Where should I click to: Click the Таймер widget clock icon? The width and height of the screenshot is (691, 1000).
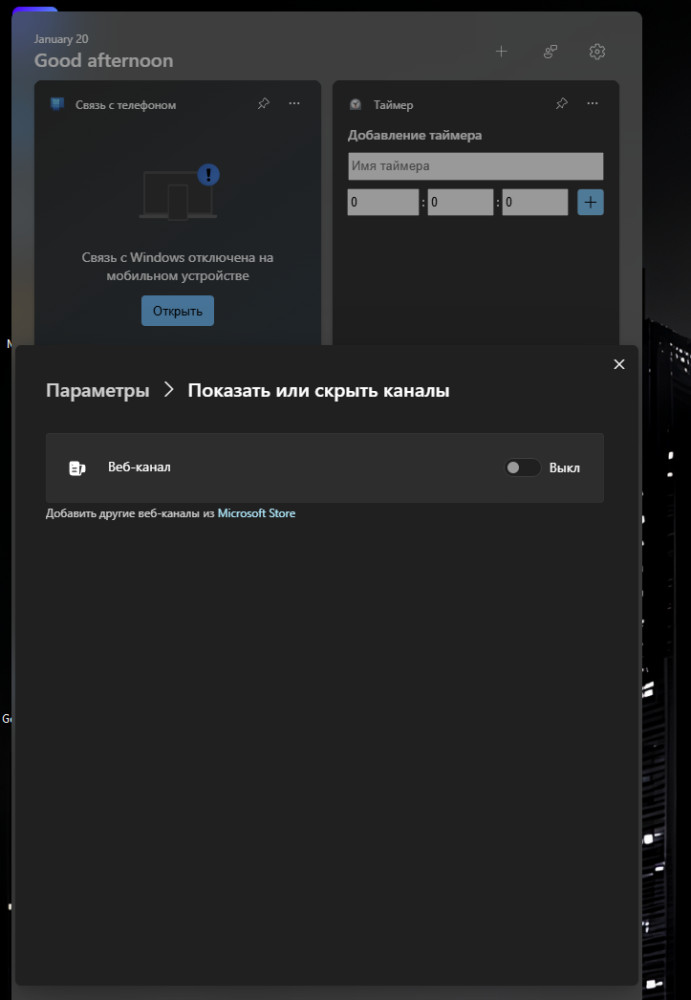(356, 105)
